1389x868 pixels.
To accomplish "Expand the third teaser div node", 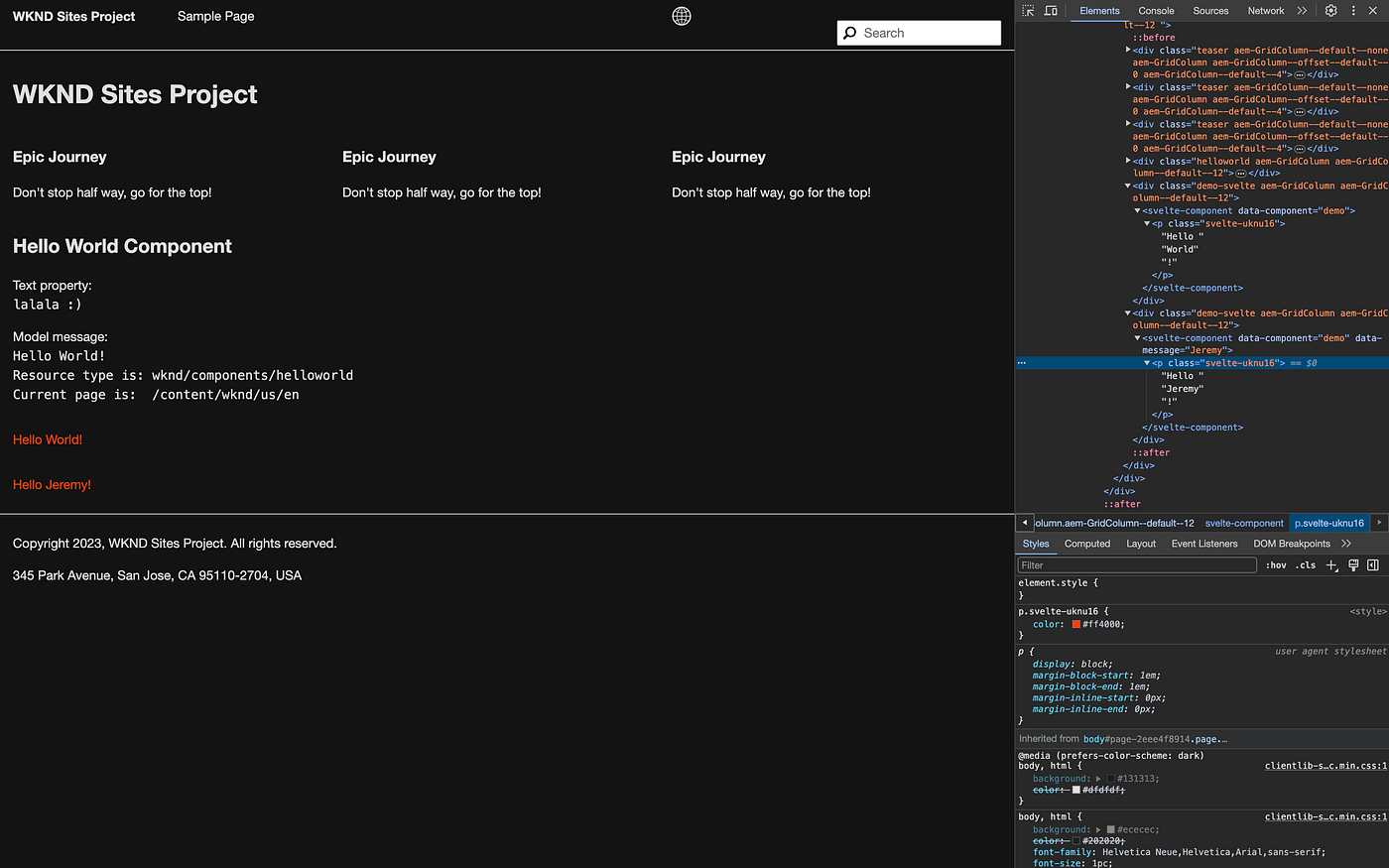I will (1128, 124).
